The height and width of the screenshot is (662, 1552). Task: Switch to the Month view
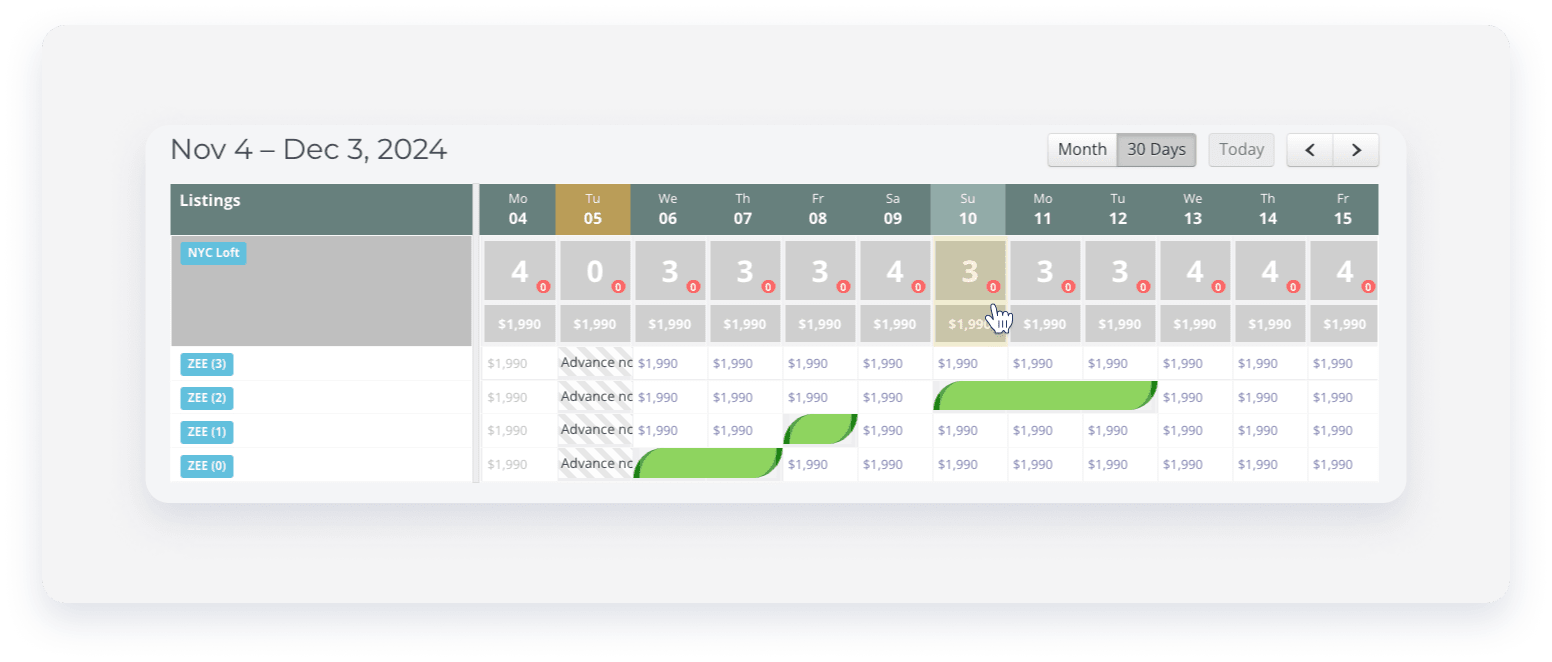(1082, 150)
